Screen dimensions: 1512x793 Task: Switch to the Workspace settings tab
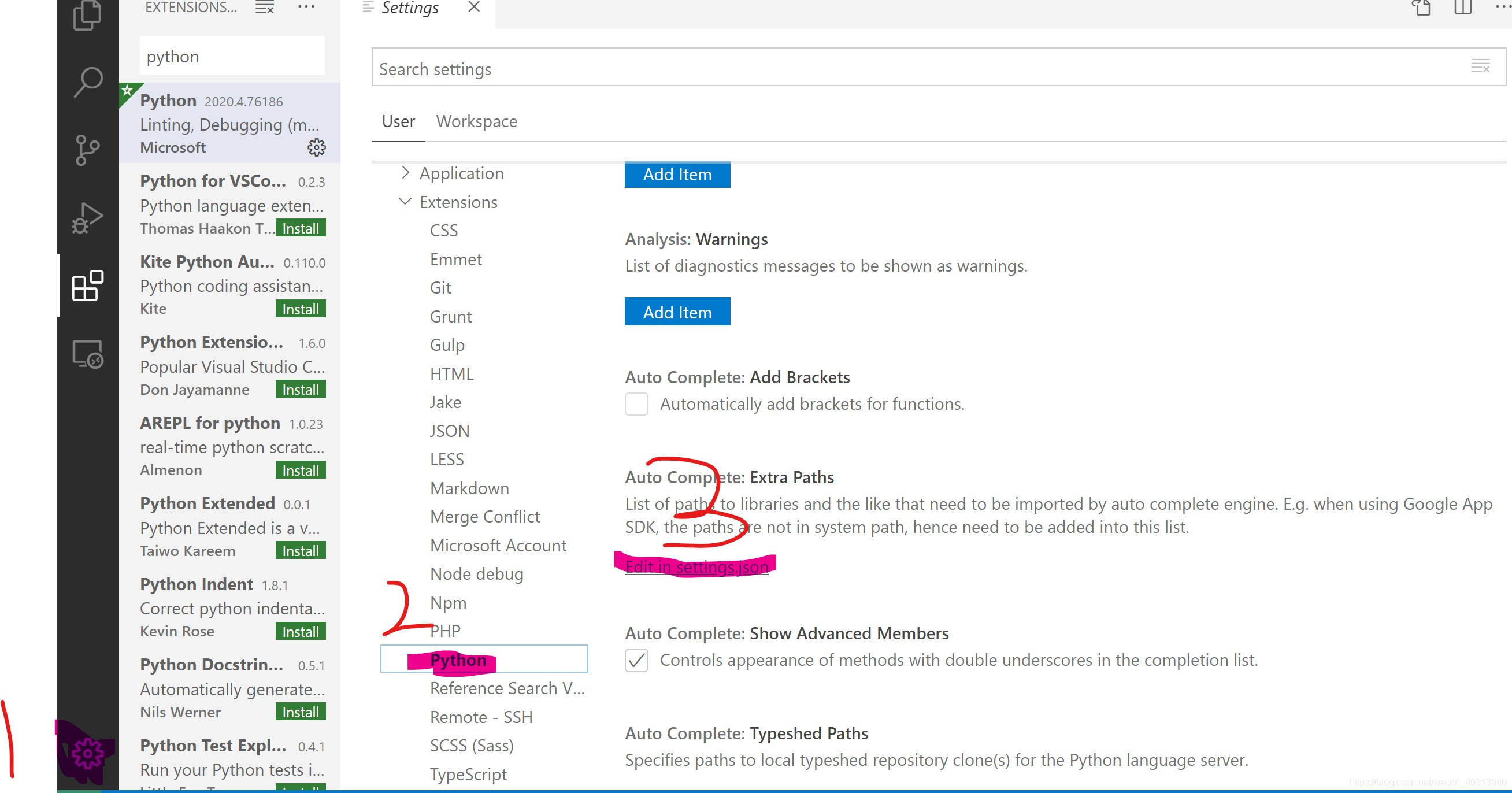(477, 121)
